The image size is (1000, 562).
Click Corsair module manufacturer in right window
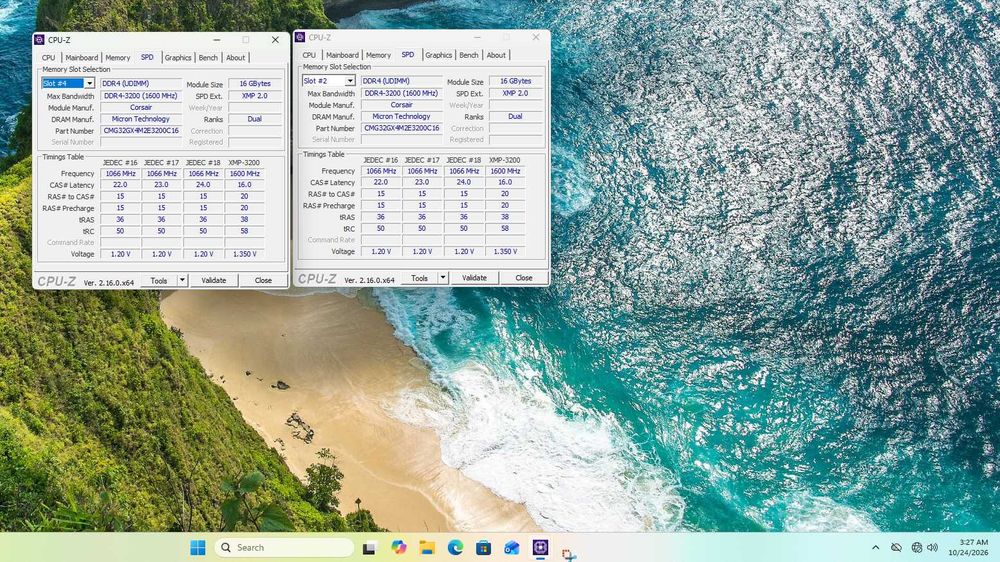point(402,105)
